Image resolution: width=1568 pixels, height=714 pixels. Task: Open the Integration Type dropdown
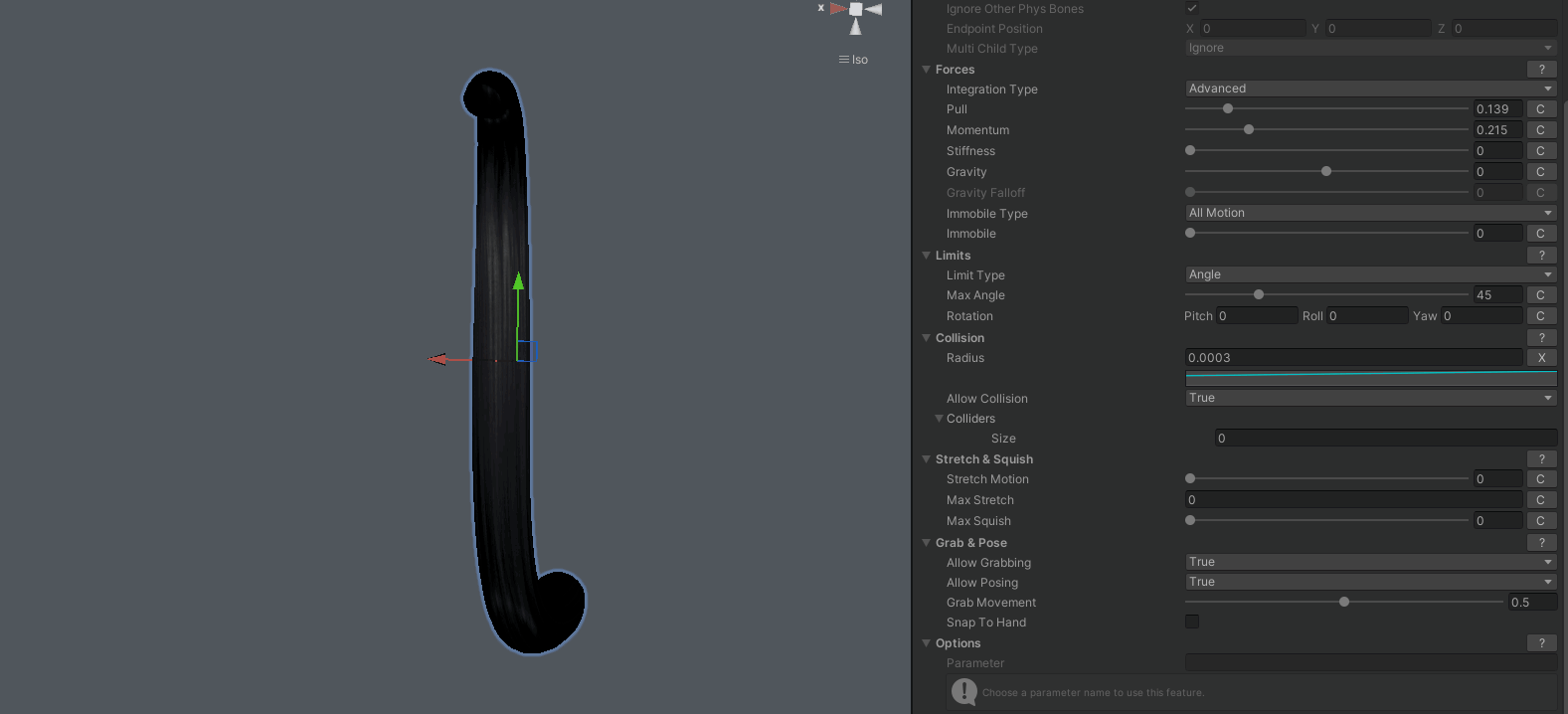[x=1369, y=89]
